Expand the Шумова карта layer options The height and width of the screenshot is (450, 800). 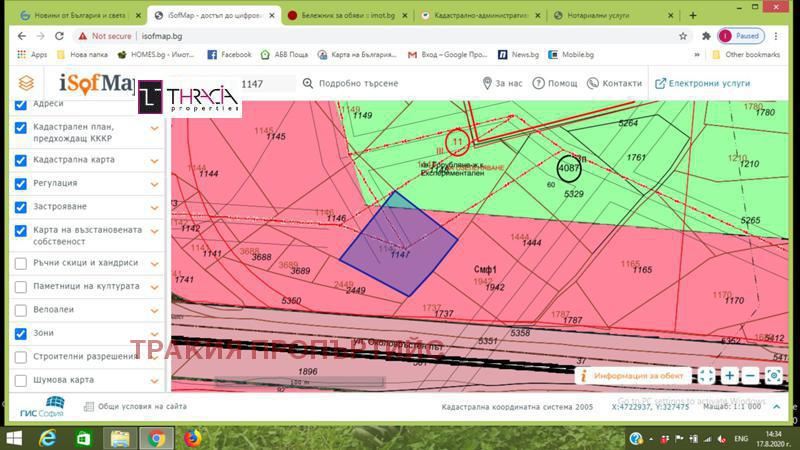154,381
